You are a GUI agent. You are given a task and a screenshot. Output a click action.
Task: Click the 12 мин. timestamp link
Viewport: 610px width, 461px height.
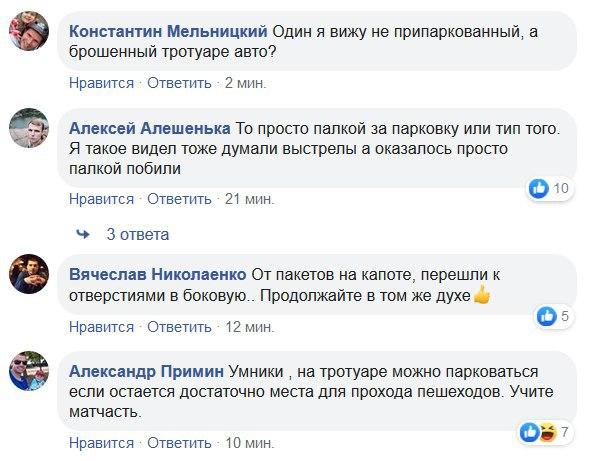click(249, 327)
